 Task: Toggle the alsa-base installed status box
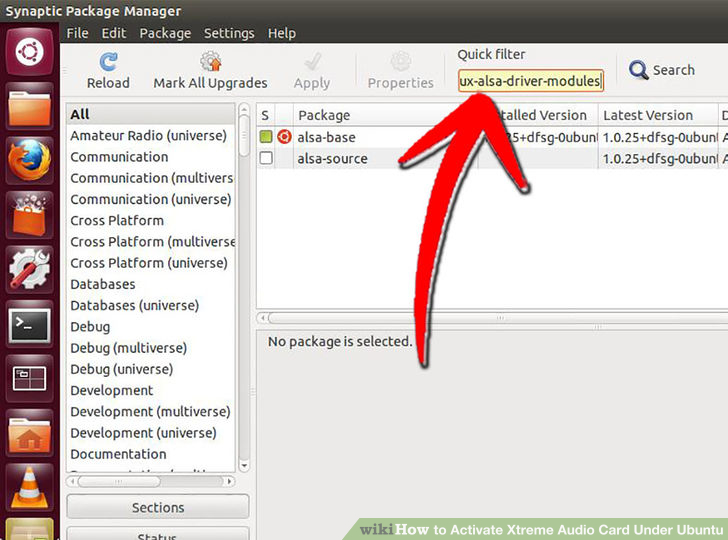tap(266, 137)
